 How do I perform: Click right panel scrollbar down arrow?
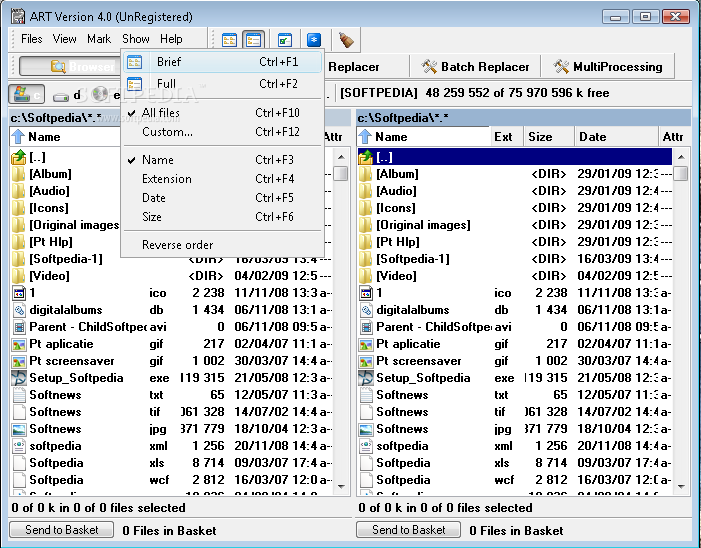click(x=681, y=486)
